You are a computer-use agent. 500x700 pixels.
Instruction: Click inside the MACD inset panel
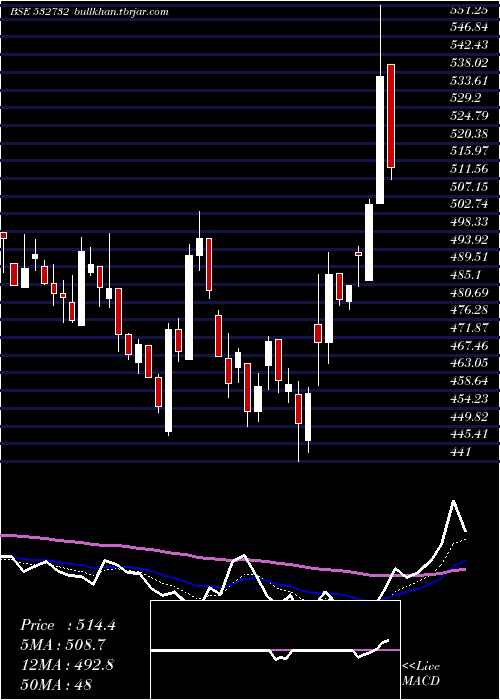coord(275,650)
